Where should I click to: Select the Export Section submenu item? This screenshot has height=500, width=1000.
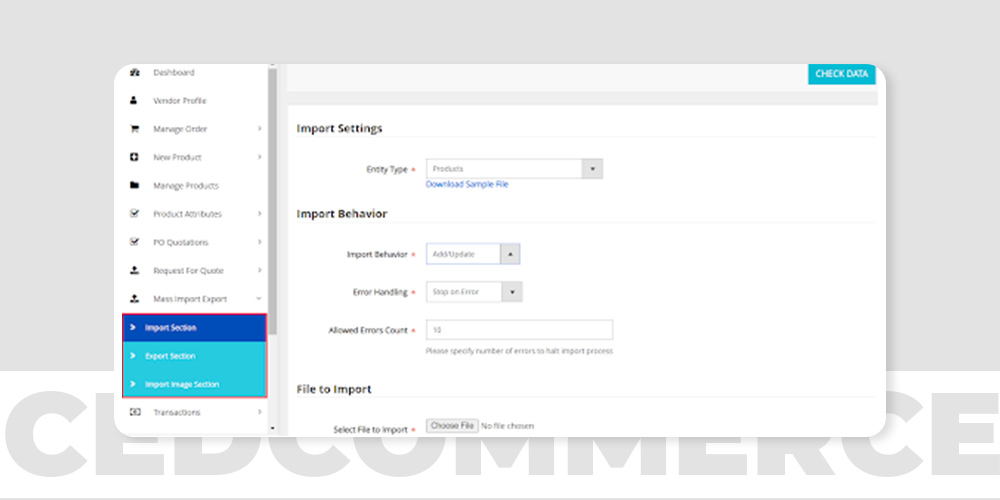pos(194,356)
